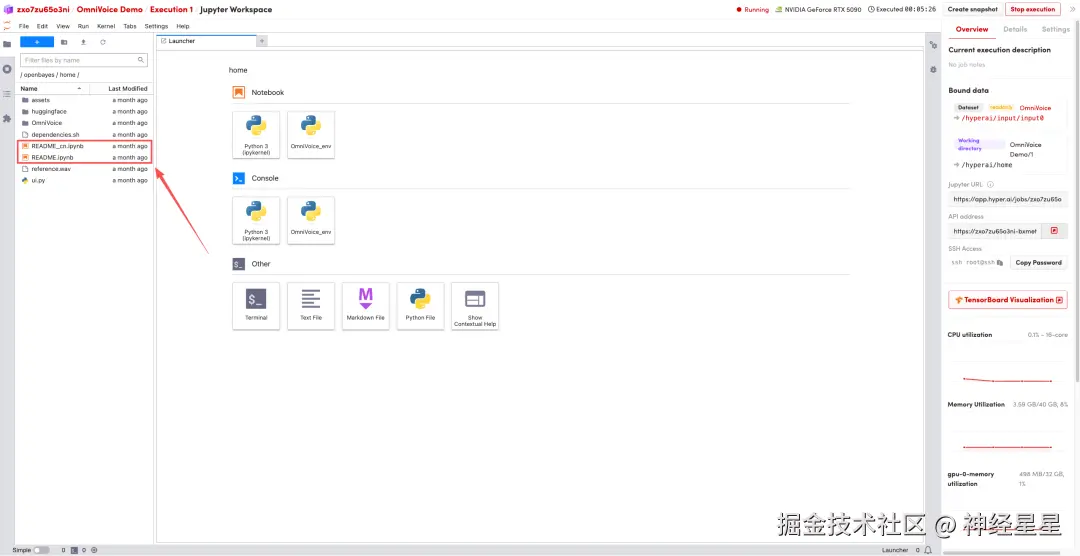The height and width of the screenshot is (556, 1080).
Task: Open the View menu
Action: [x=63, y=26]
